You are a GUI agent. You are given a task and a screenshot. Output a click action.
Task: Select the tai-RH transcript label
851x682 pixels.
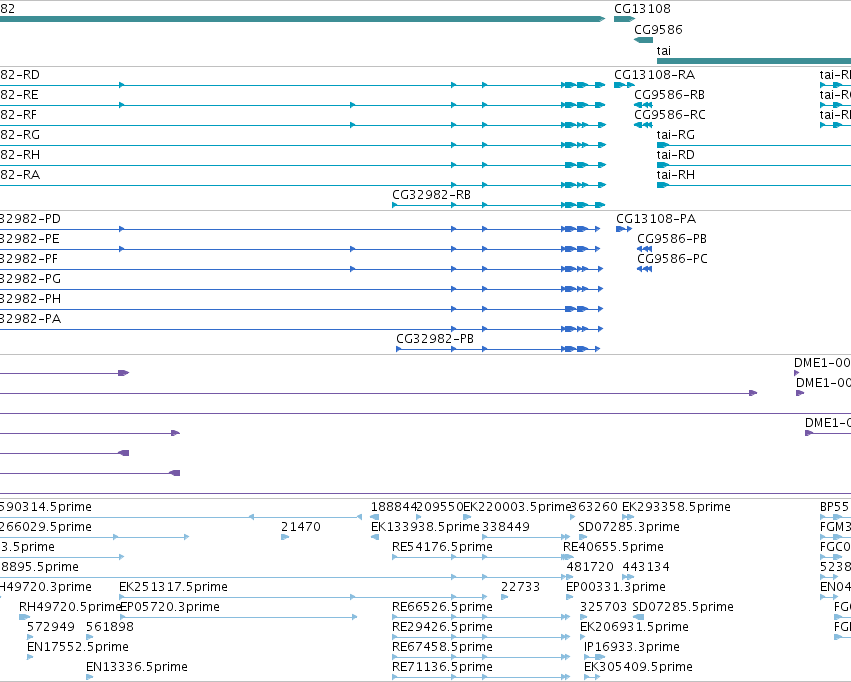(x=676, y=175)
